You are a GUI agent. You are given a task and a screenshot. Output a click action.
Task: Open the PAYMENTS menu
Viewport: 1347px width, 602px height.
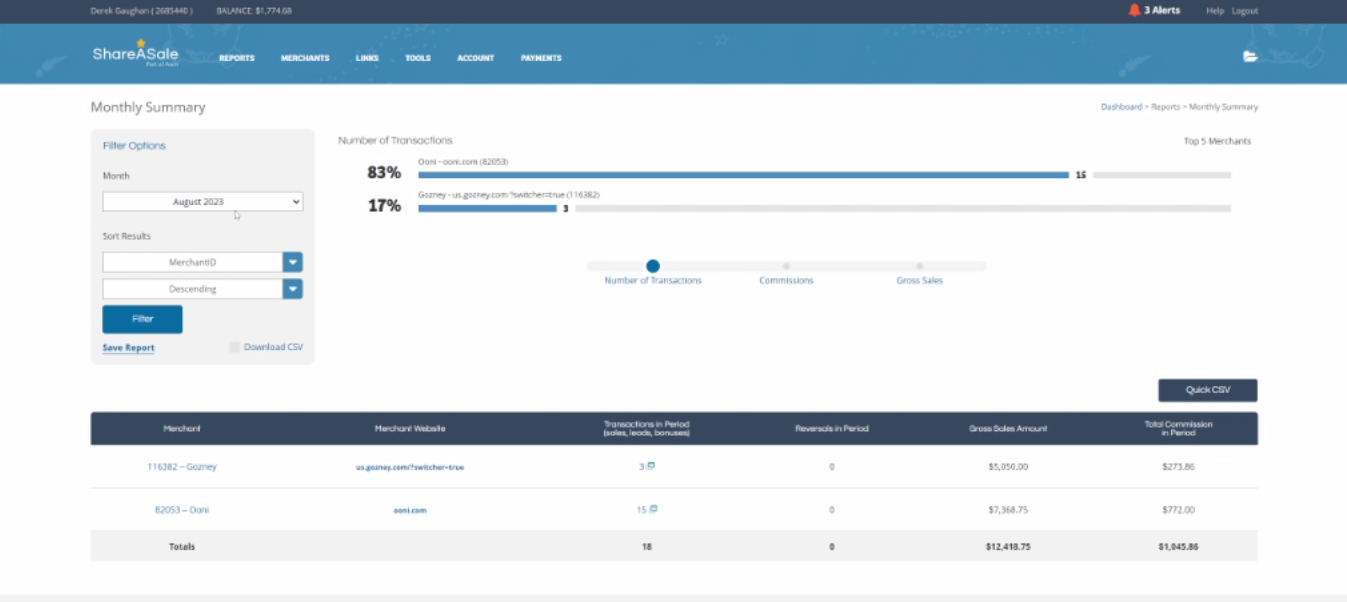point(541,58)
